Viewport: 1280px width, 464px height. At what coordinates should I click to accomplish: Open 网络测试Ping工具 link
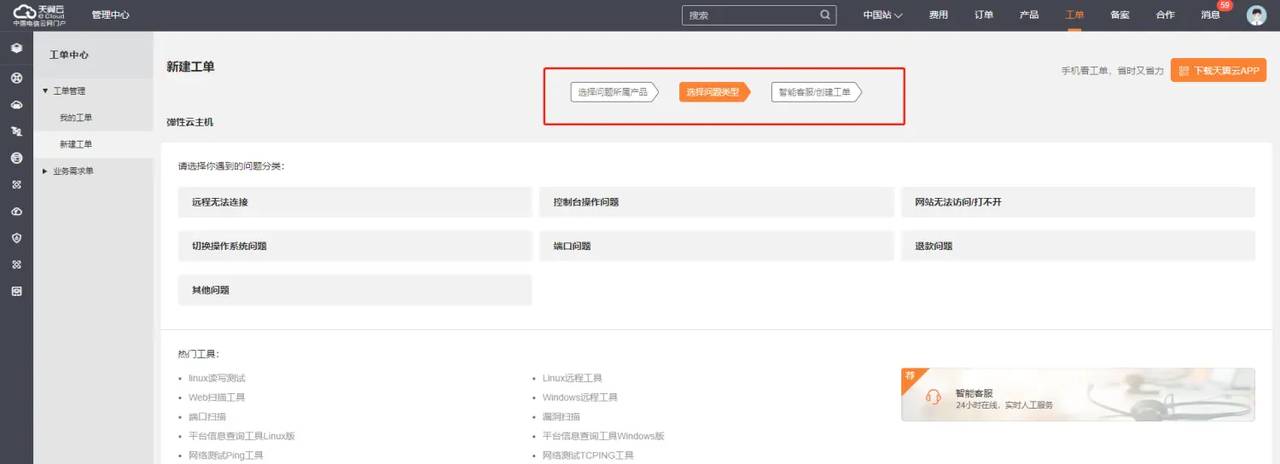pyautogui.click(x=226, y=455)
